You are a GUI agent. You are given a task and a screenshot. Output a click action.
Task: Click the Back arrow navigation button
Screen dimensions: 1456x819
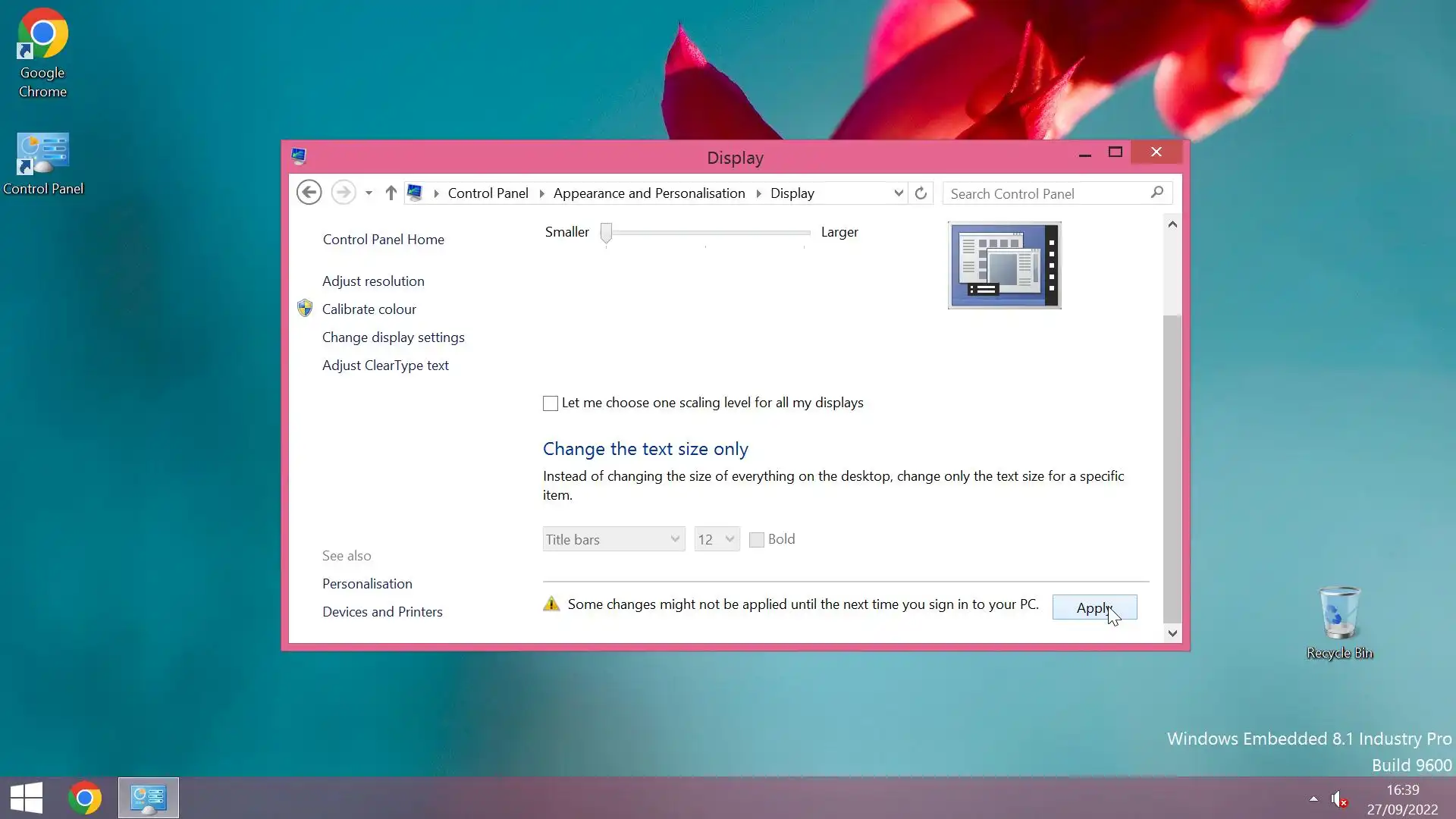click(309, 193)
